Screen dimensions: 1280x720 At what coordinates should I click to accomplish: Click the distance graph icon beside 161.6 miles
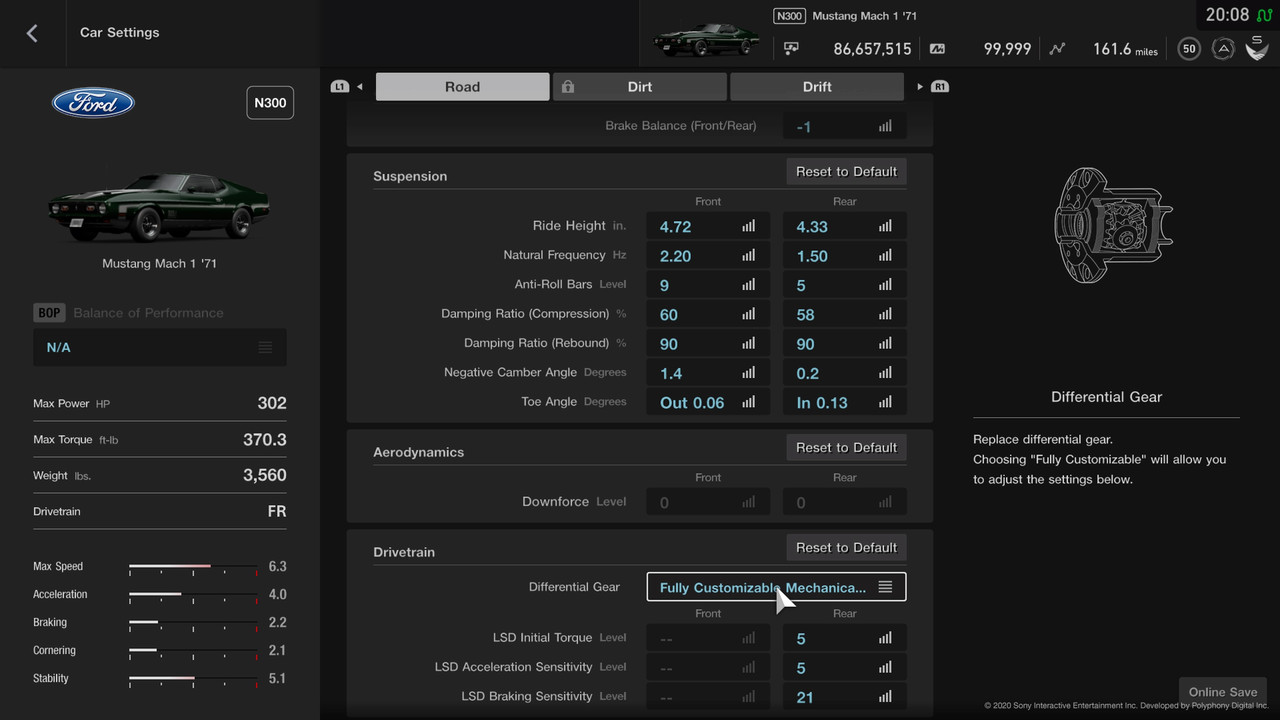(x=1058, y=48)
